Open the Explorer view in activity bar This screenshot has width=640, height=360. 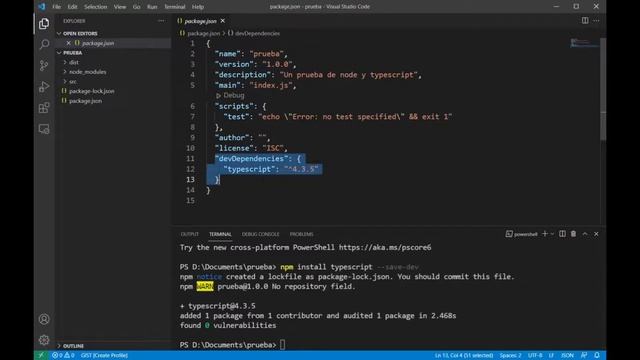pyautogui.click(x=44, y=24)
